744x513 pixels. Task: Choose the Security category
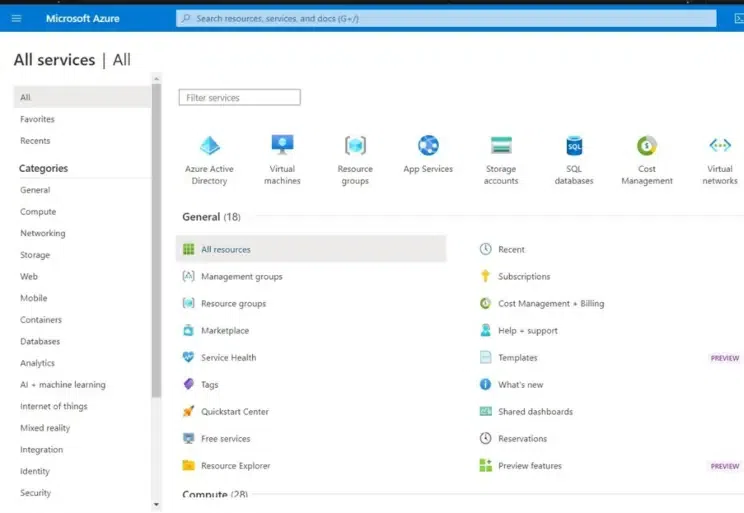click(36, 493)
